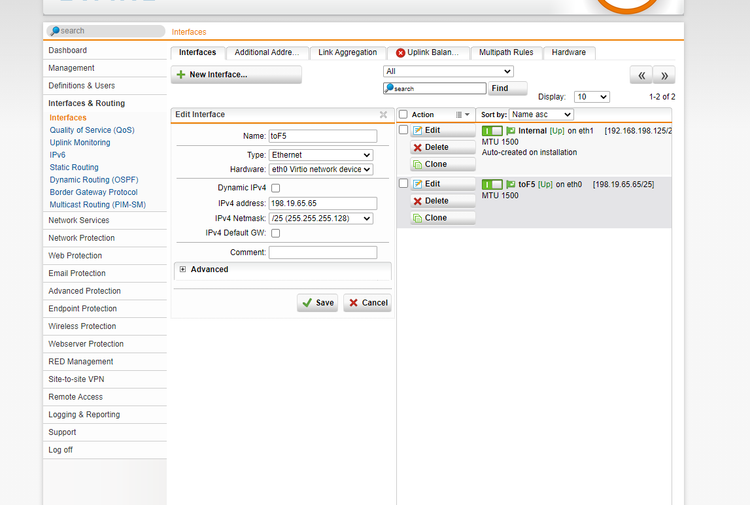Switch to the Link Aggregation tab
Image resolution: width=750 pixels, height=505 pixels.
[x=348, y=53]
